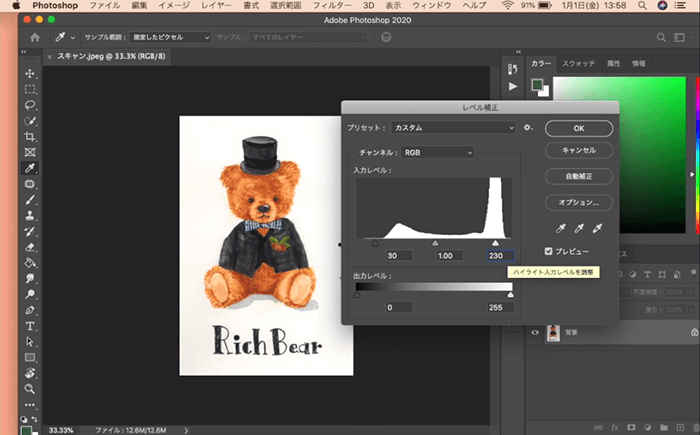Select the Quick Selection tool

(30, 121)
